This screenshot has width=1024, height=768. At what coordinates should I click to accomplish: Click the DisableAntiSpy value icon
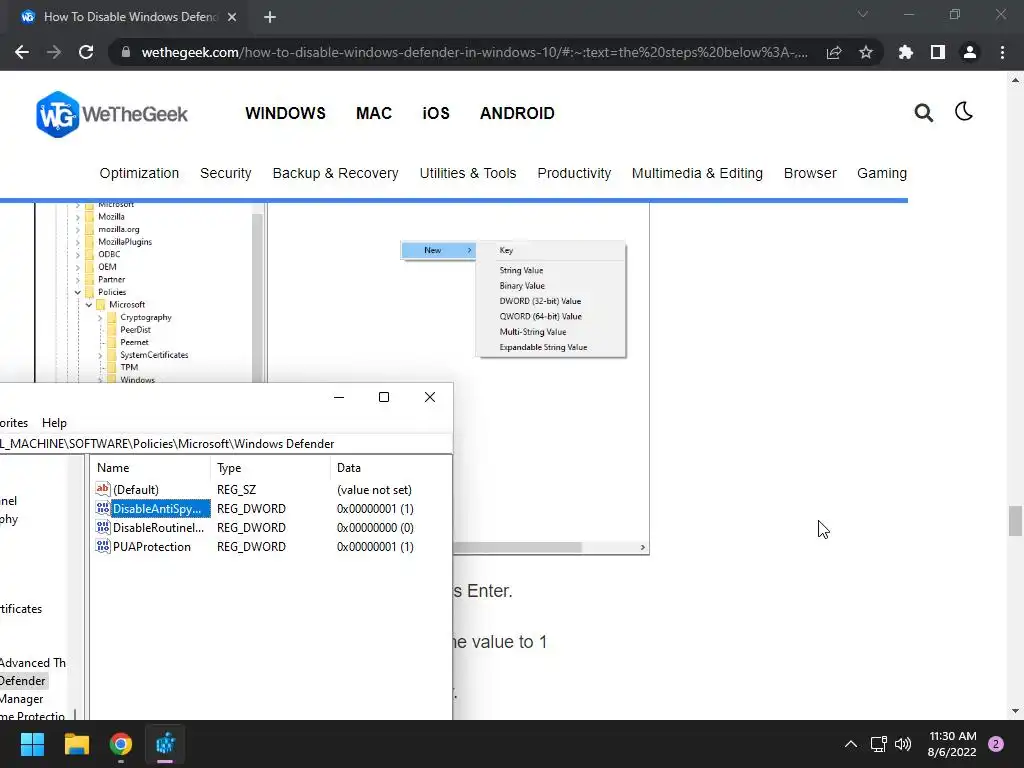pyautogui.click(x=103, y=508)
